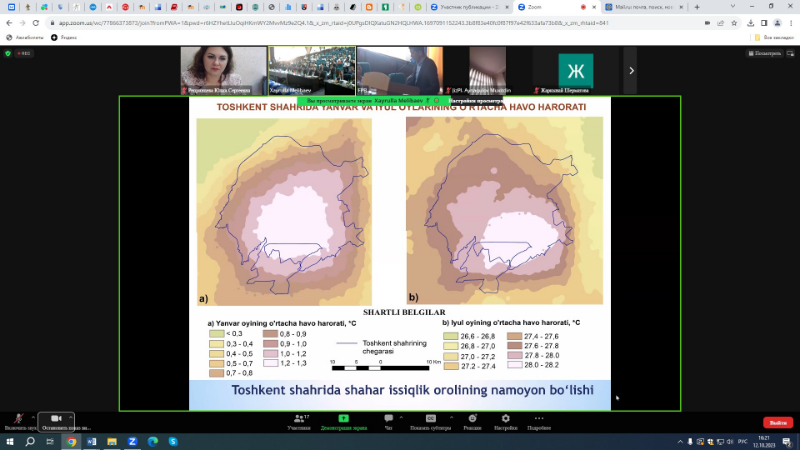Image resolution: width=800 pixels, height=450 pixels.
Task: Click the green Share Screen icon
Action: [x=342, y=419]
